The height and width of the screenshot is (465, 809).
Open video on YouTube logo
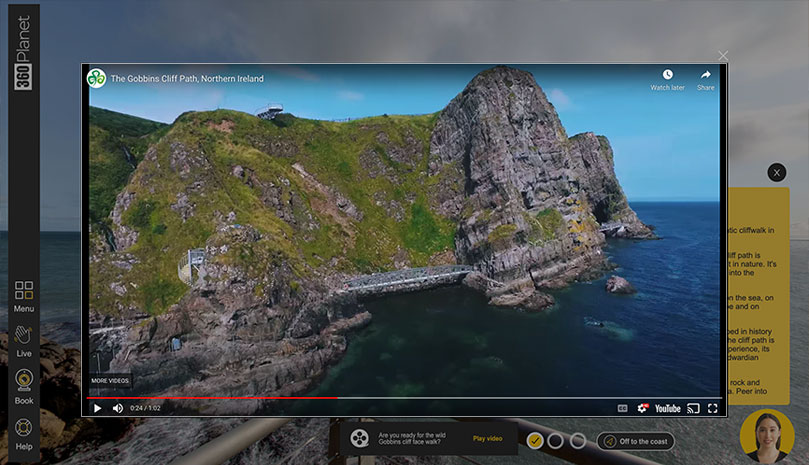[668, 409]
